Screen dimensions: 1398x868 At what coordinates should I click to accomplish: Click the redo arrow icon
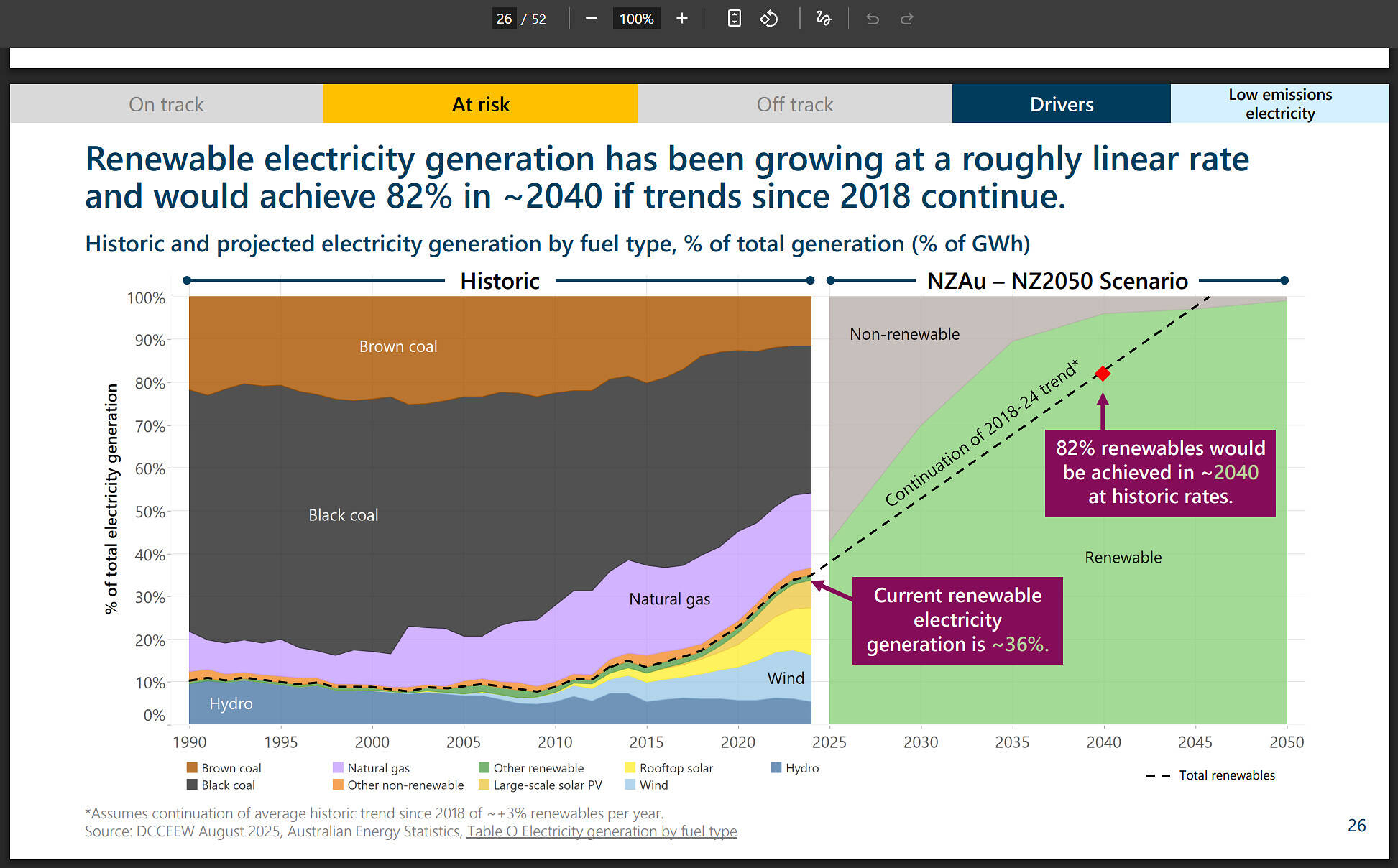(907, 19)
